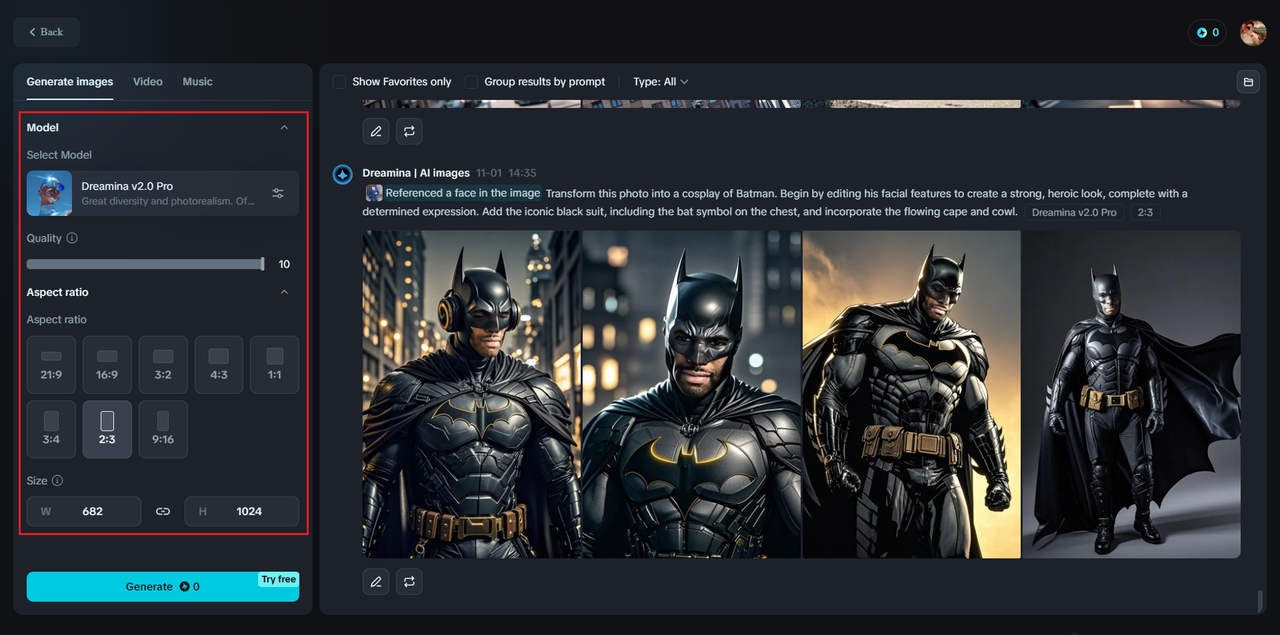
Task: Toggle the width-height link icon
Action: pyautogui.click(x=163, y=511)
